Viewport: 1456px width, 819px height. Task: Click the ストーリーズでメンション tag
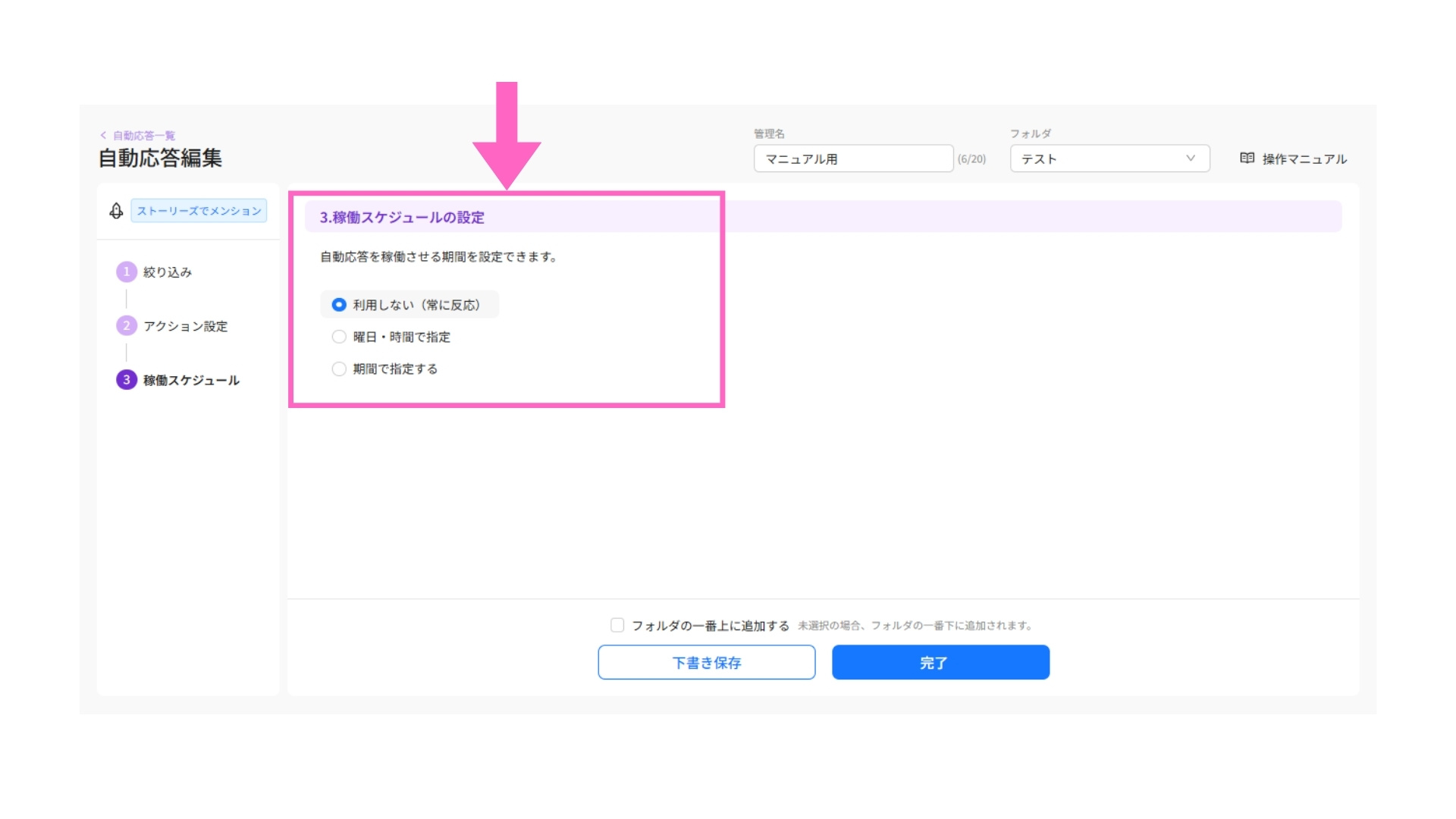click(199, 211)
